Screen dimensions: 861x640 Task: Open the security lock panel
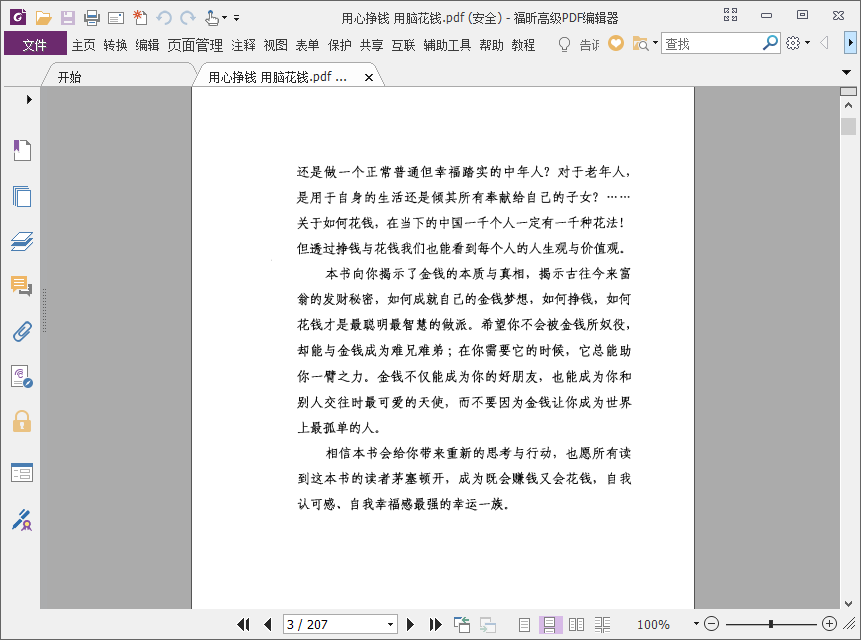pyautogui.click(x=22, y=422)
